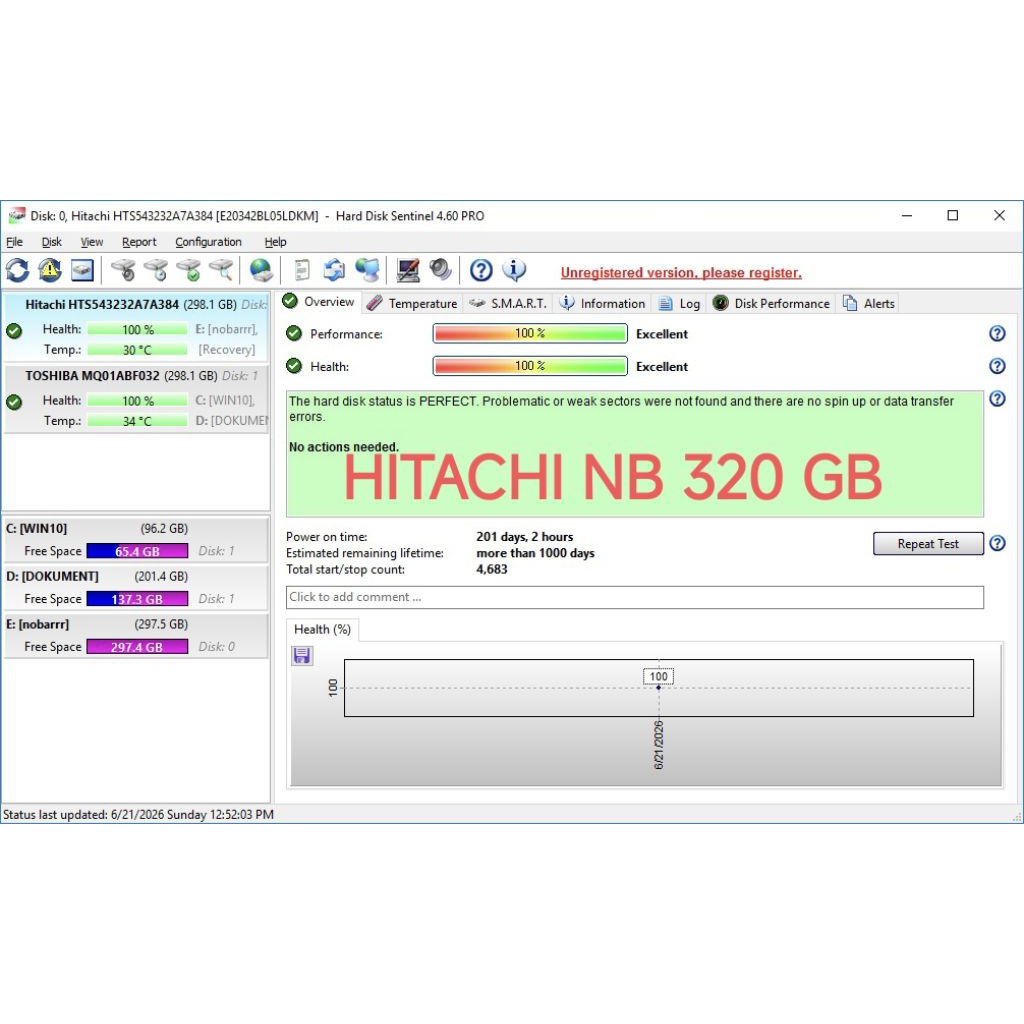Click the help icon beside Performance row

click(997, 334)
